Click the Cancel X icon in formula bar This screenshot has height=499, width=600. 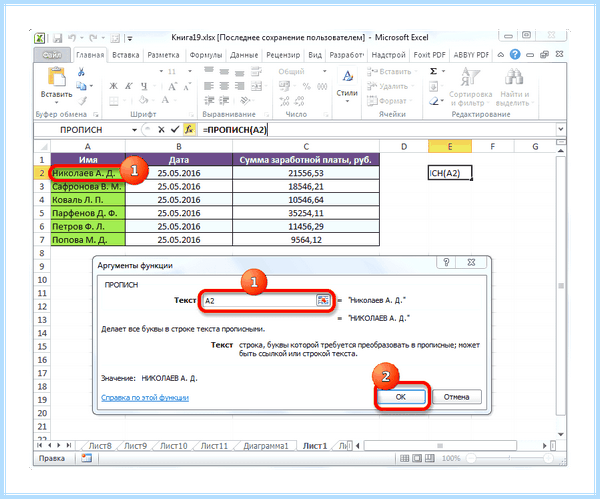[161, 130]
